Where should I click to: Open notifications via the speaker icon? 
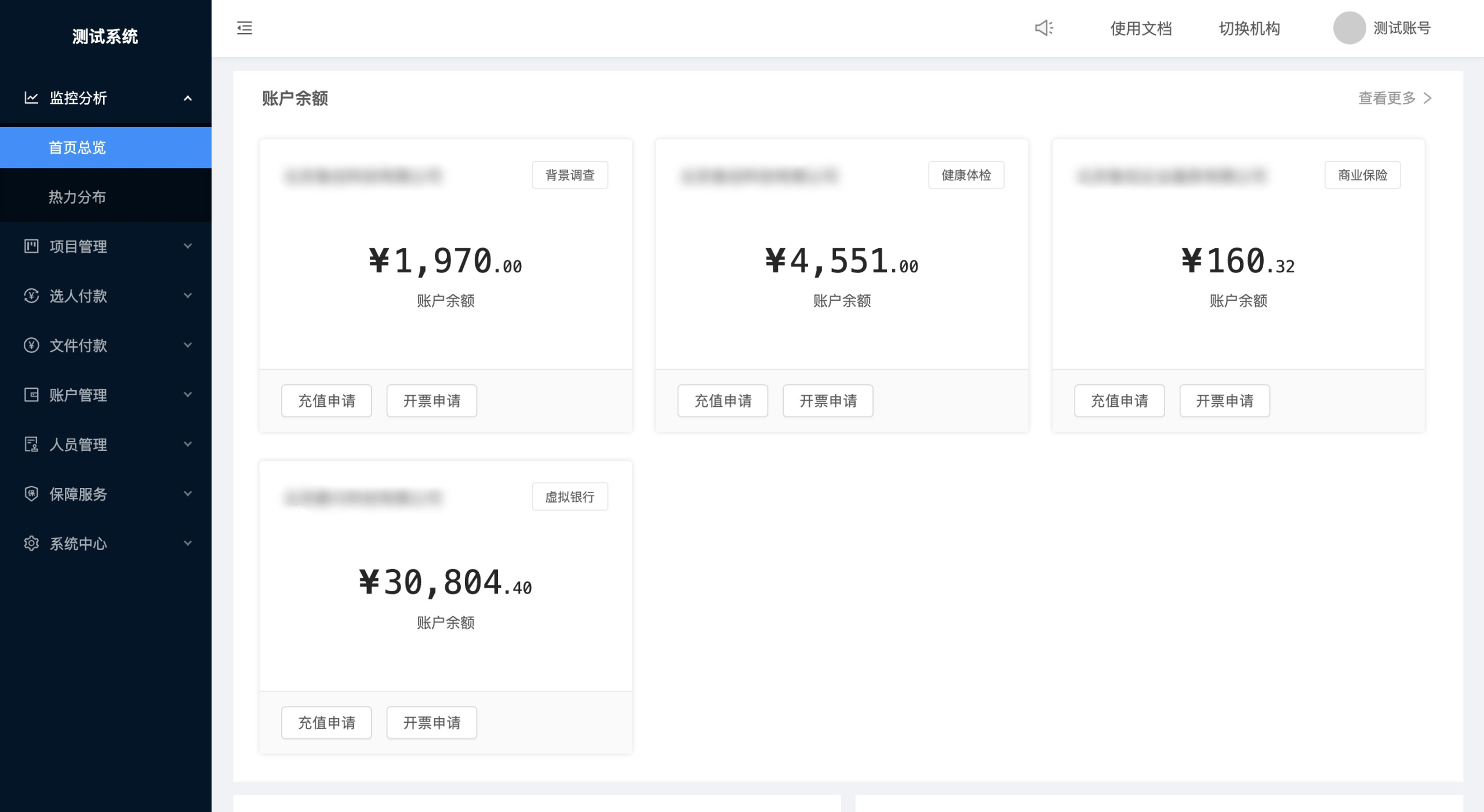tap(1044, 28)
